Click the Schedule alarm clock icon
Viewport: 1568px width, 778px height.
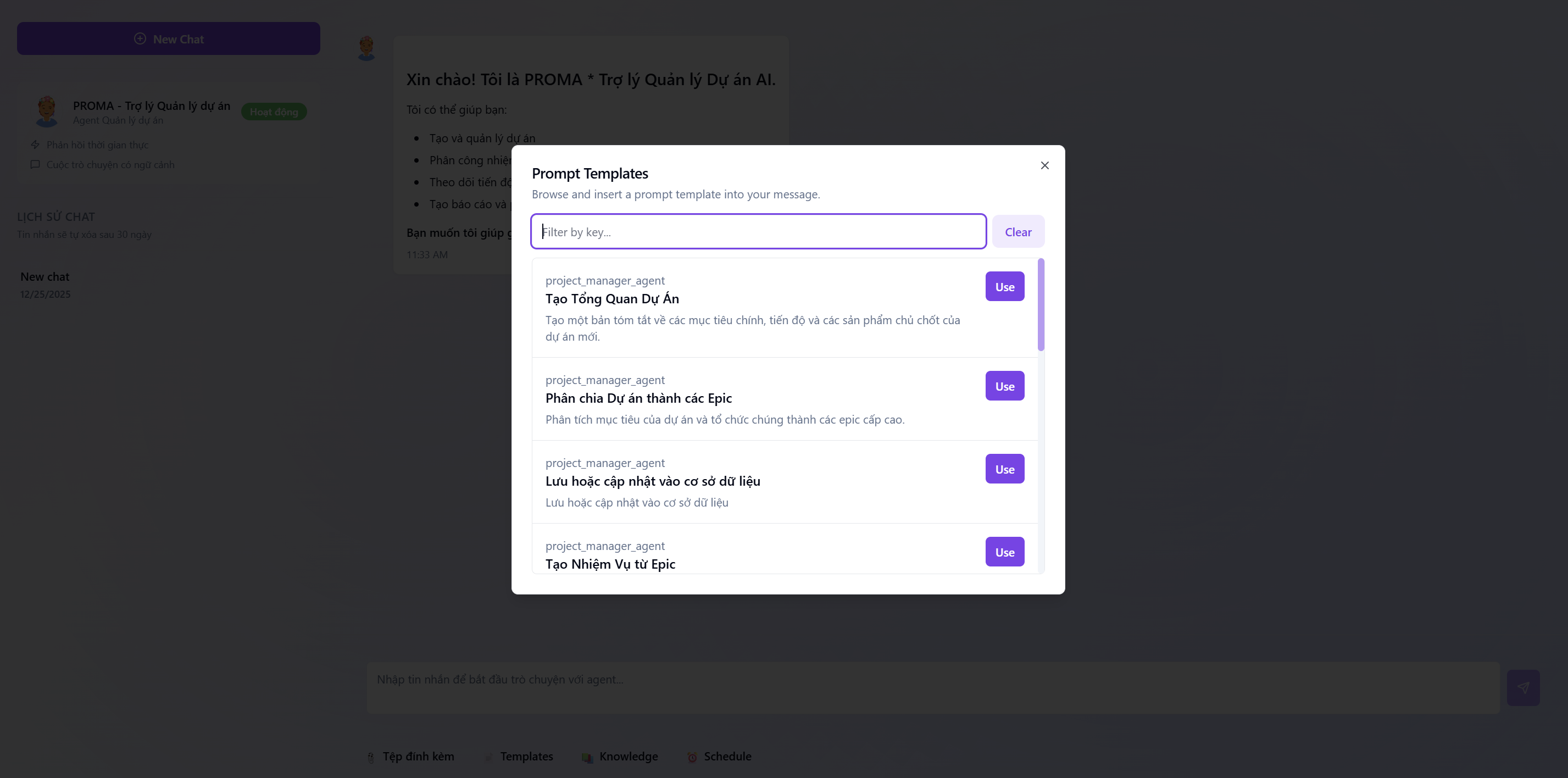pos(692,757)
